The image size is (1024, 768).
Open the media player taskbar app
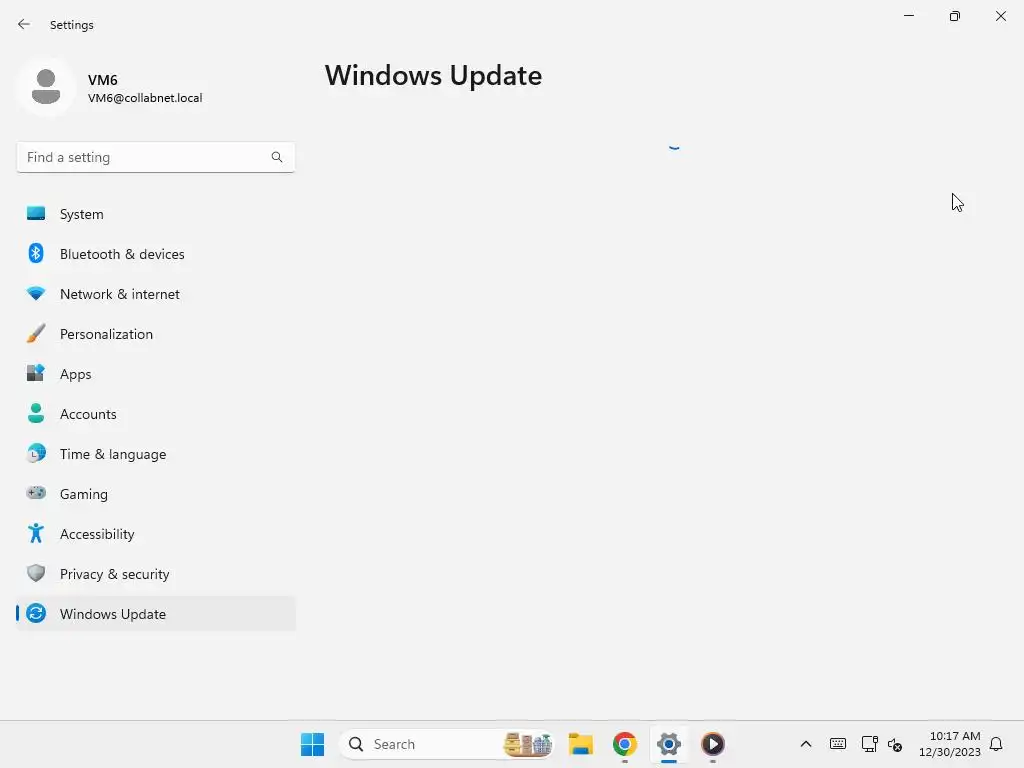click(x=712, y=744)
